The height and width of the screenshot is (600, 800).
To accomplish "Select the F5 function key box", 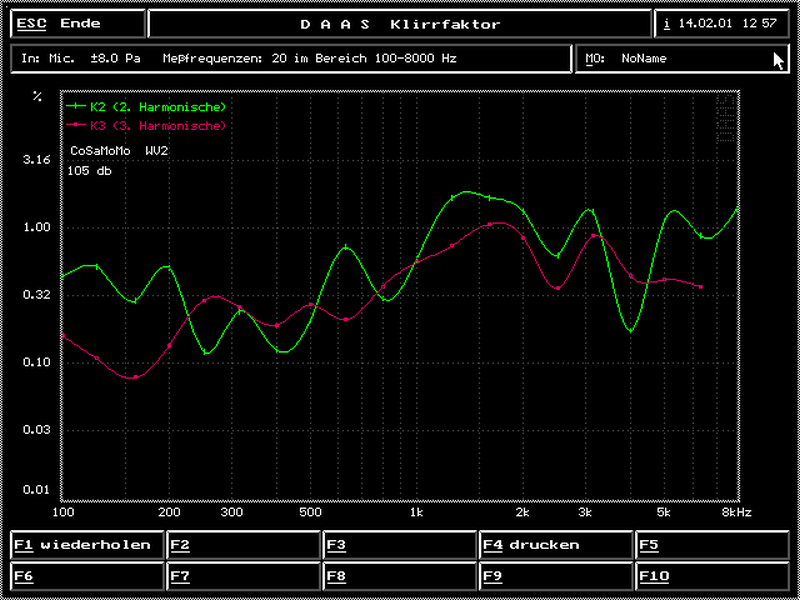I will pos(712,545).
